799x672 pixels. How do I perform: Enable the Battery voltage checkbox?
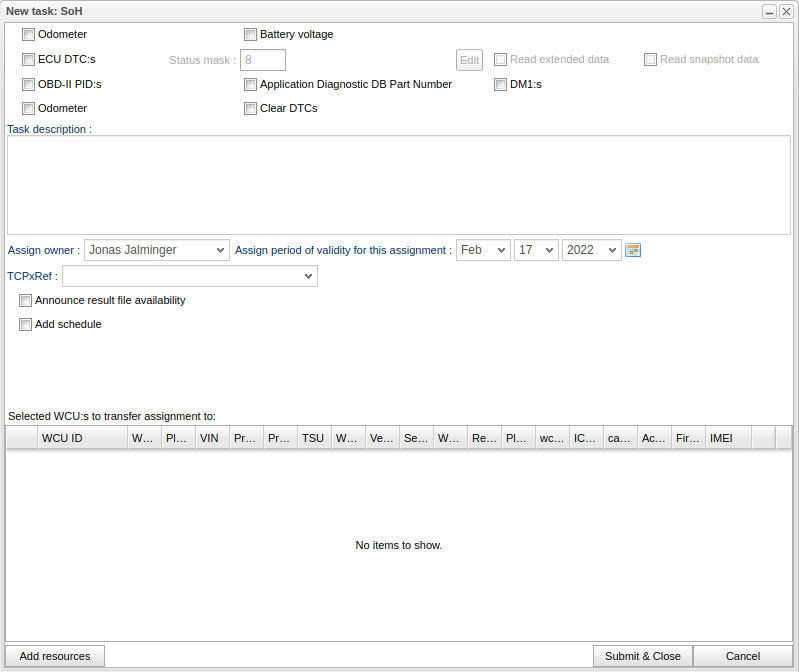(251, 34)
